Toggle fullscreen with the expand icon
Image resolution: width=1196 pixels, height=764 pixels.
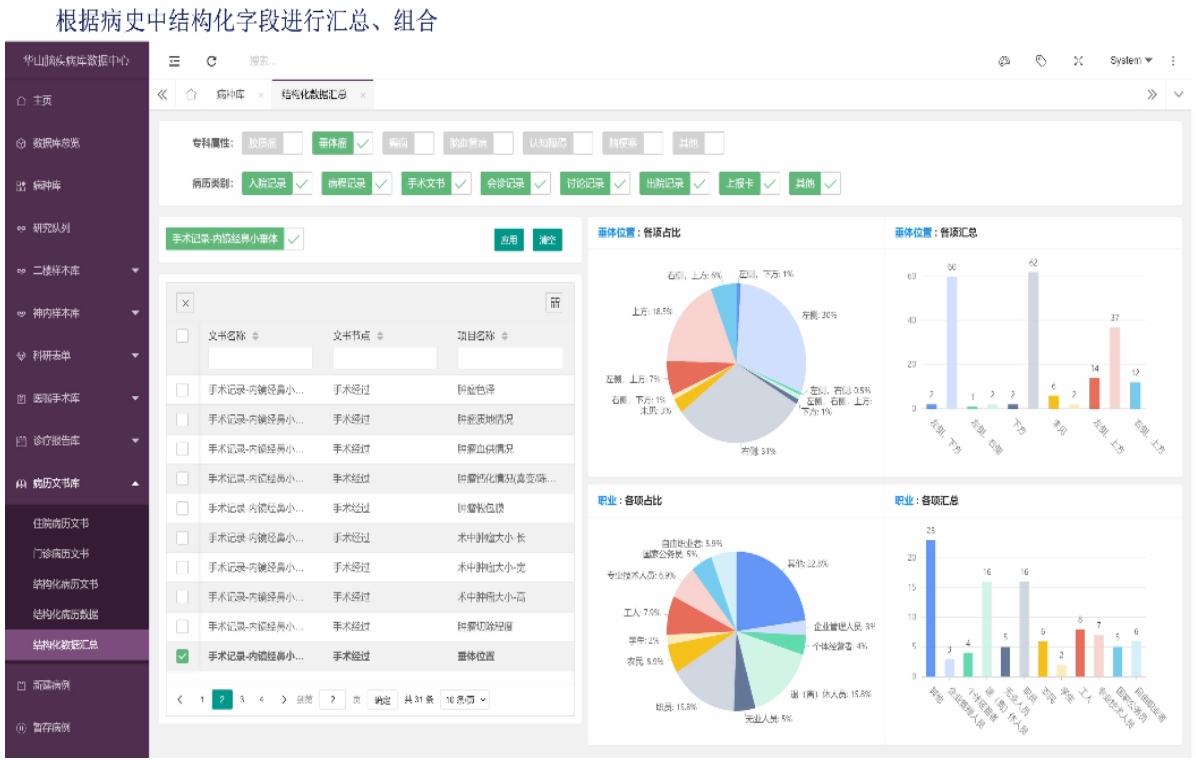[1079, 61]
